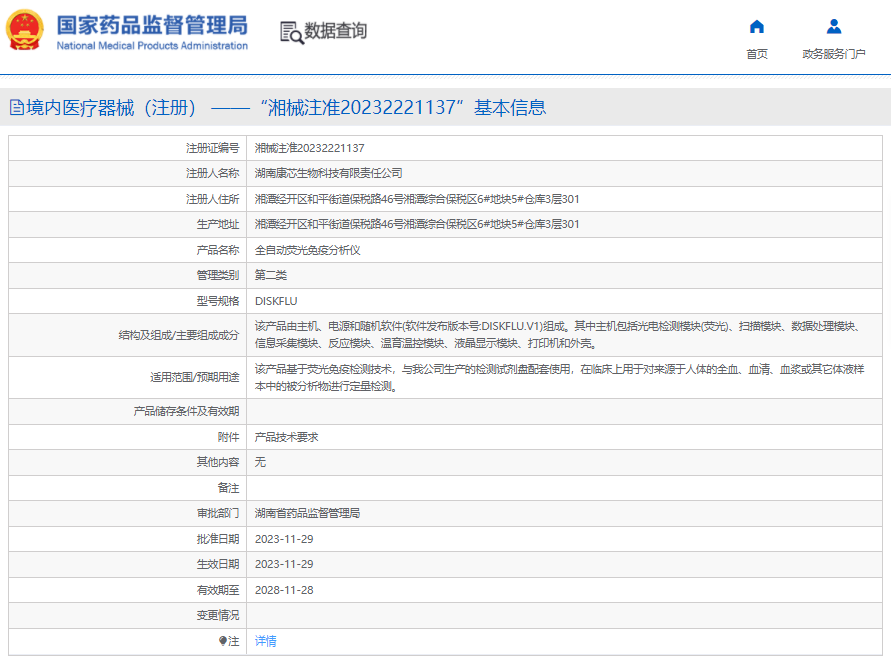Click the 生效日期 row label

218,564
